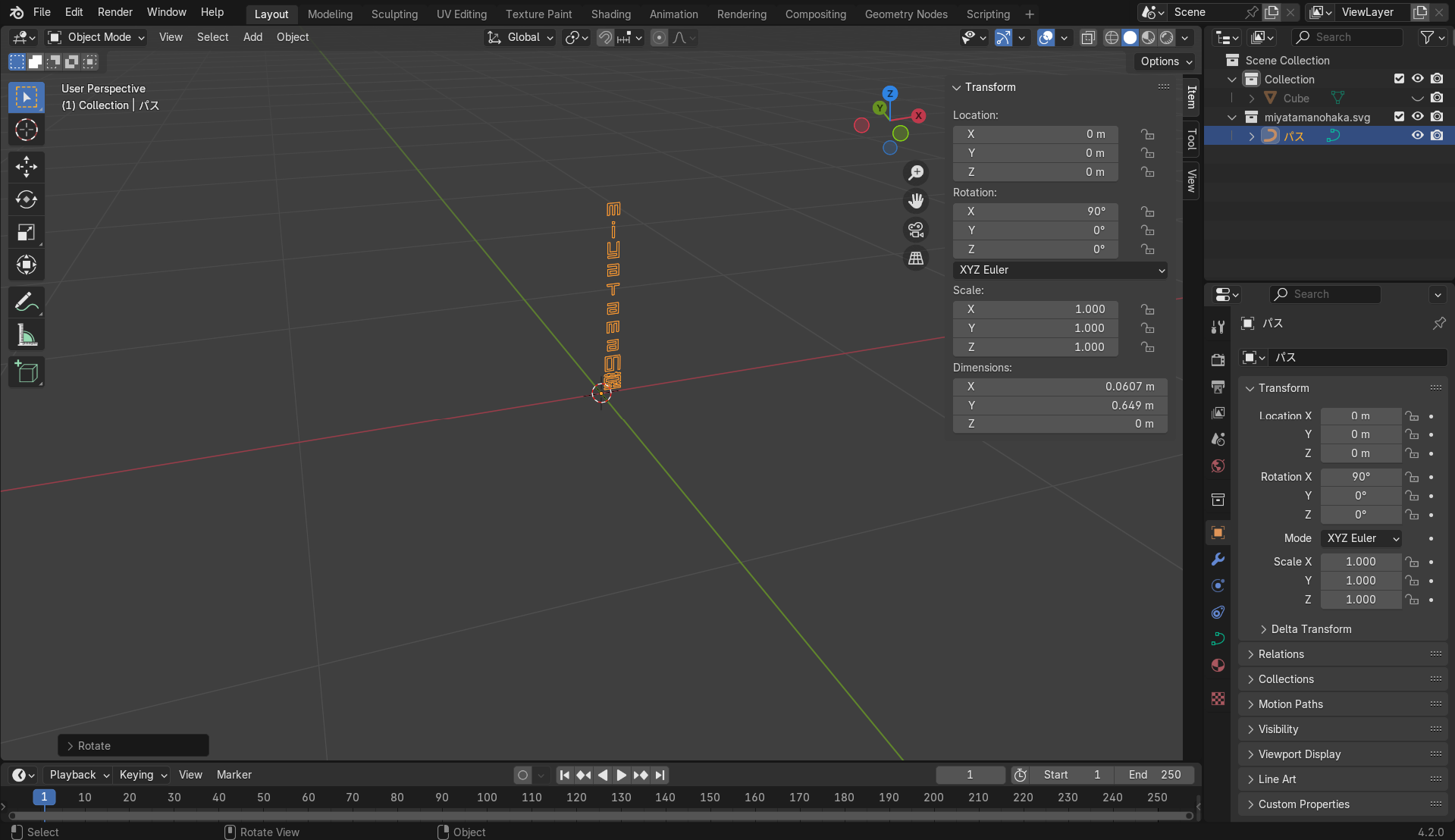Hide miyatamanohaka.svg collection with eye icon
Image resolution: width=1455 pixels, height=840 pixels.
tap(1417, 117)
